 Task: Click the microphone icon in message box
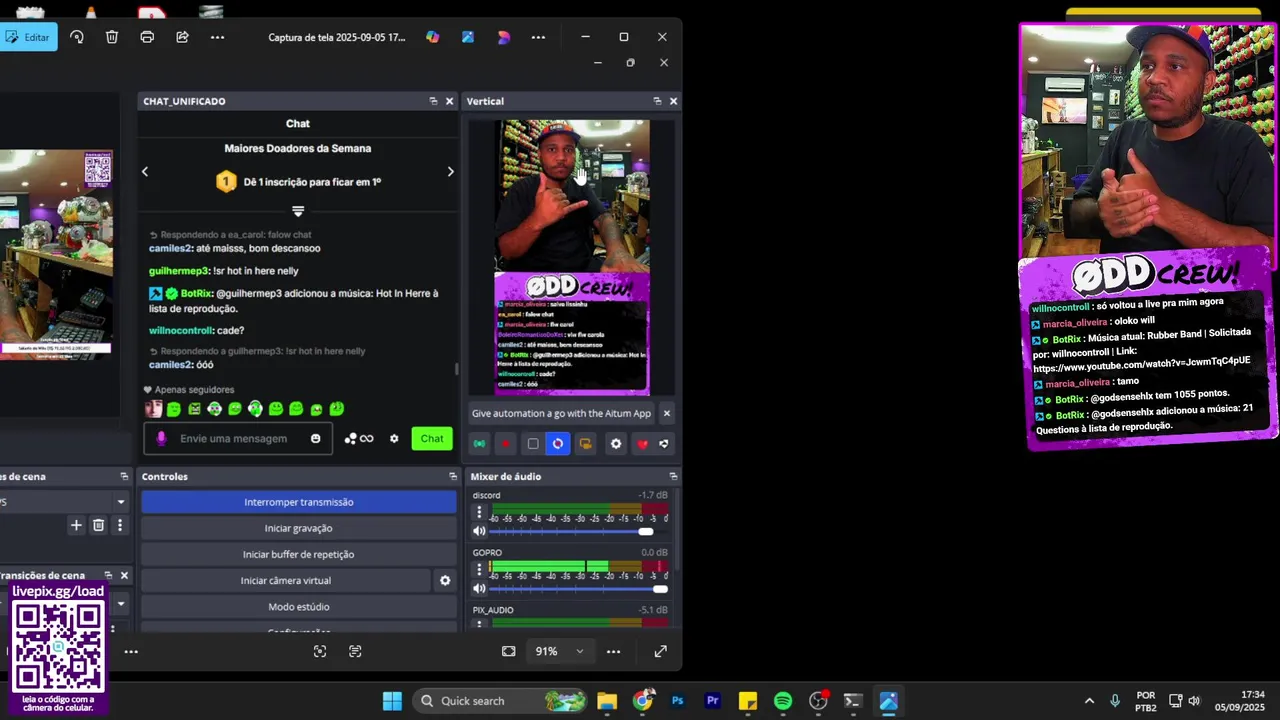tap(161, 438)
